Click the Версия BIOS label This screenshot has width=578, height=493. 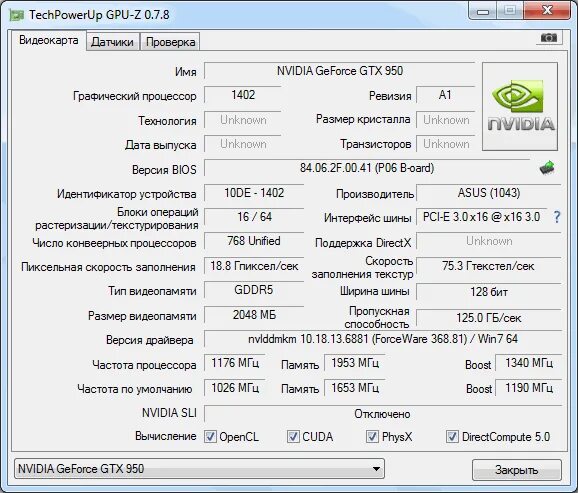click(x=164, y=170)
